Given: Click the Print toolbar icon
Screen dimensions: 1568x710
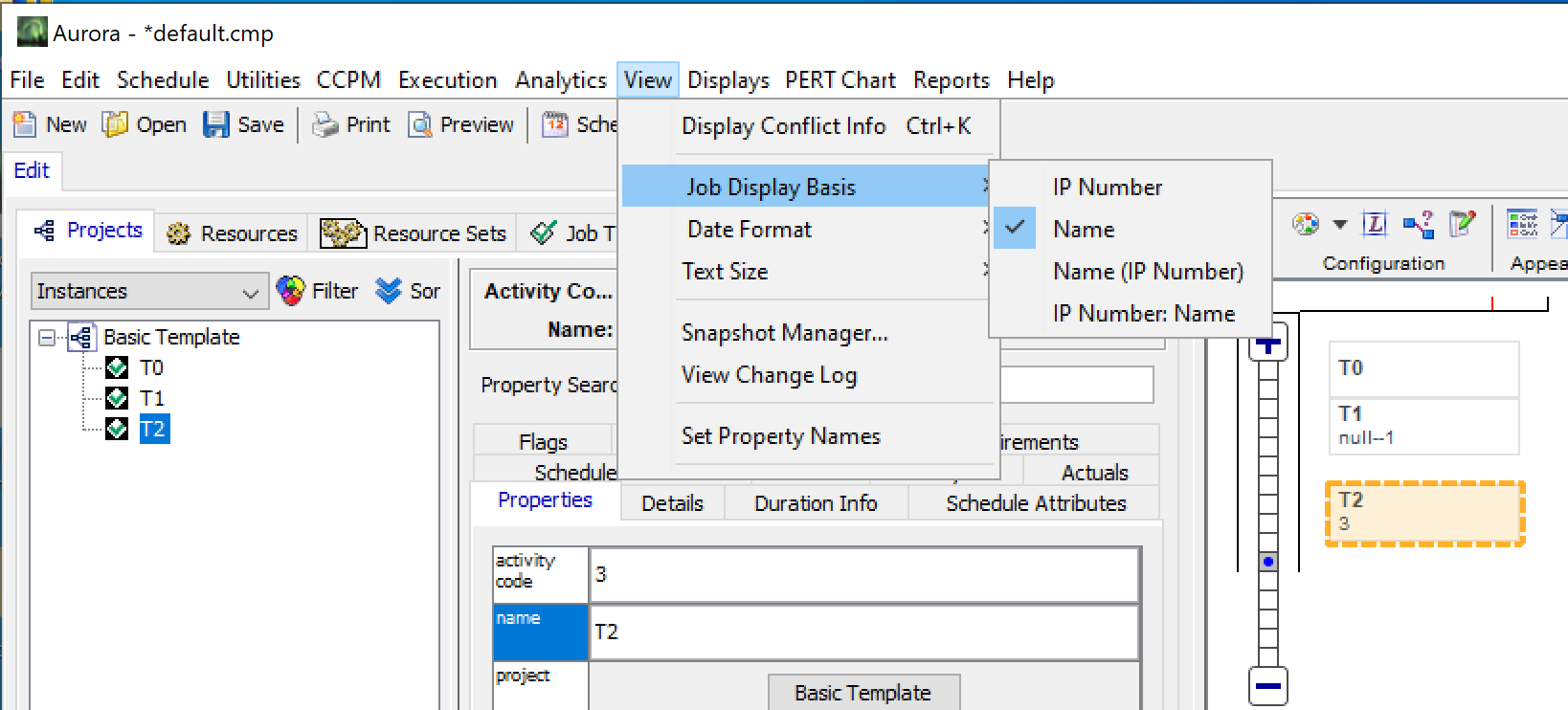Looking at the screenshot, I should tap(325, 124).
